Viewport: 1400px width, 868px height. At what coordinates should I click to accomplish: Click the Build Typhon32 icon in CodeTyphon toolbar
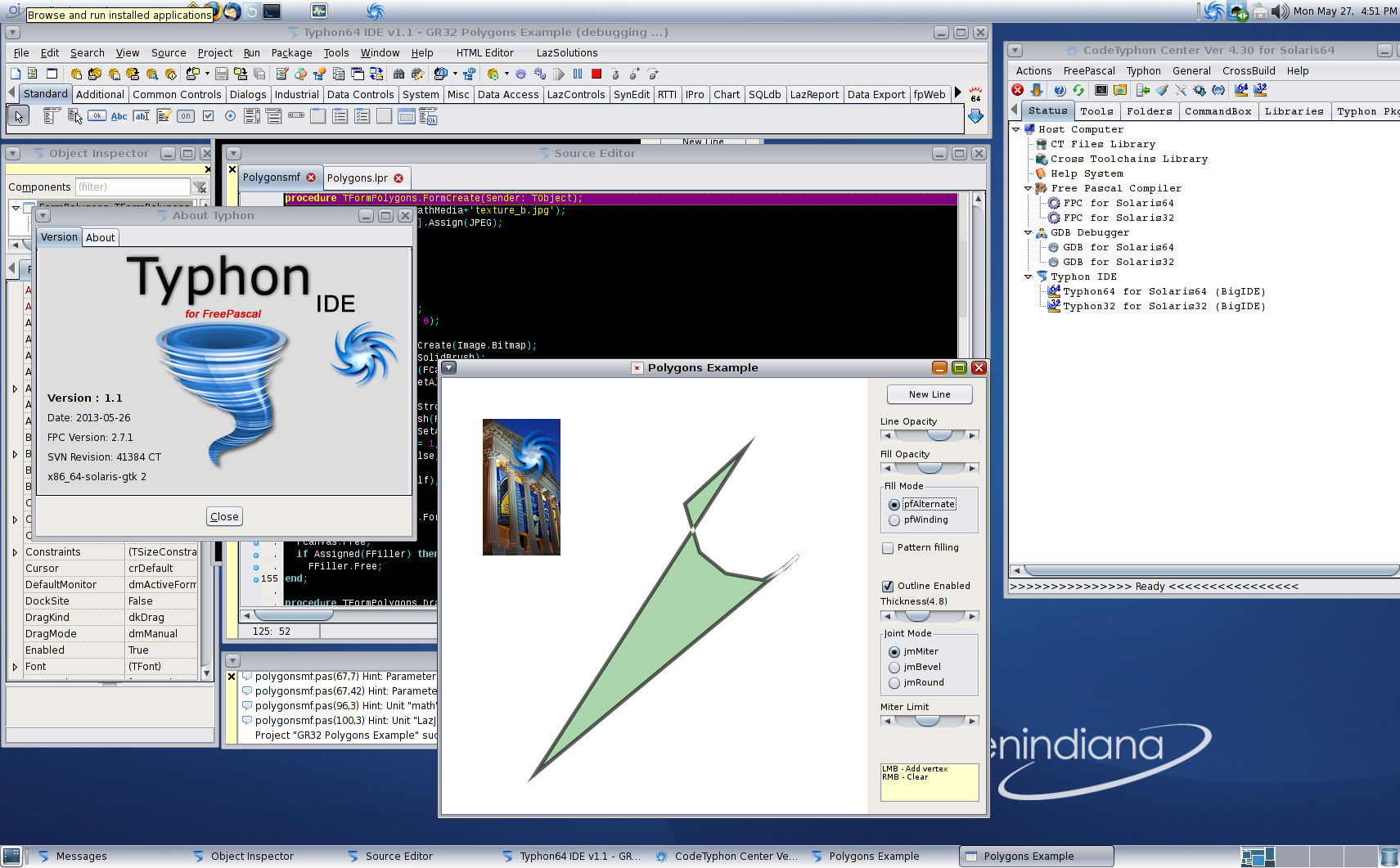coord(1260,90)
